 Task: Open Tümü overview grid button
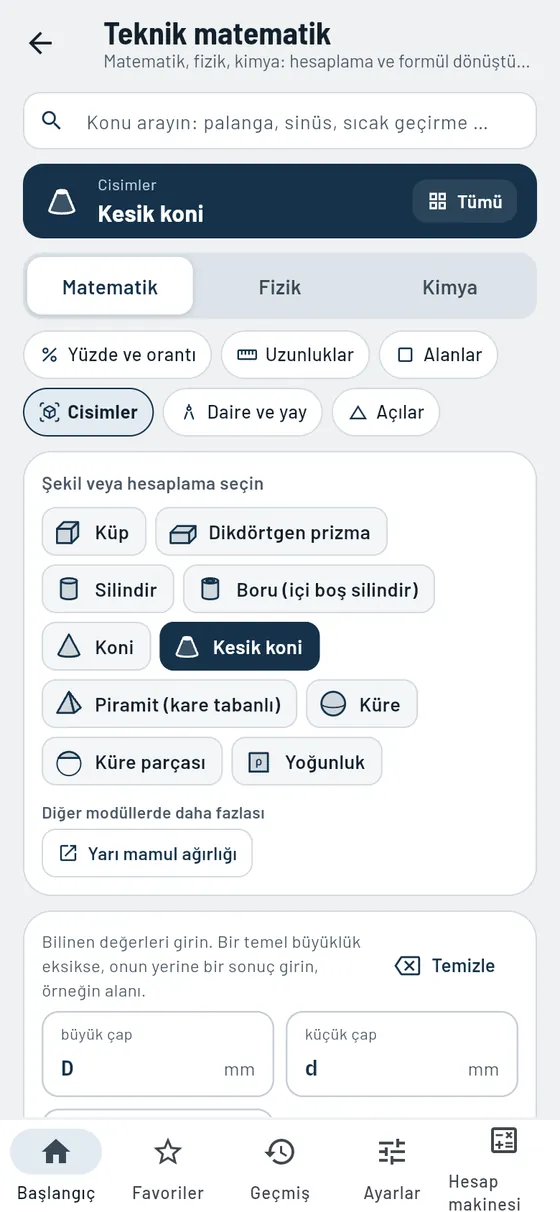pyautogui.click(x=465, y=202)
